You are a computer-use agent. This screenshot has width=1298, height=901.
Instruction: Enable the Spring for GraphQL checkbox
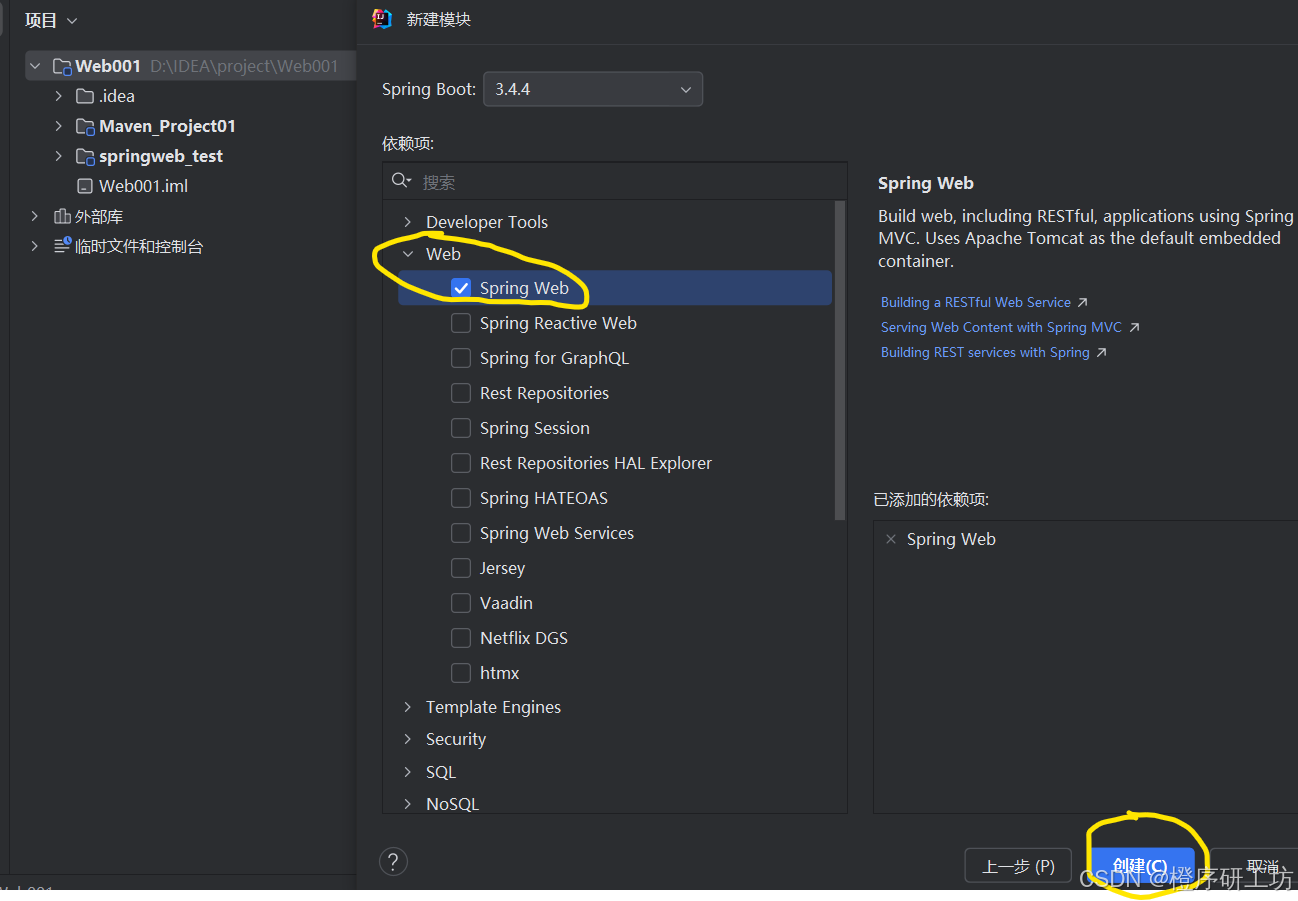pos(461,358)
